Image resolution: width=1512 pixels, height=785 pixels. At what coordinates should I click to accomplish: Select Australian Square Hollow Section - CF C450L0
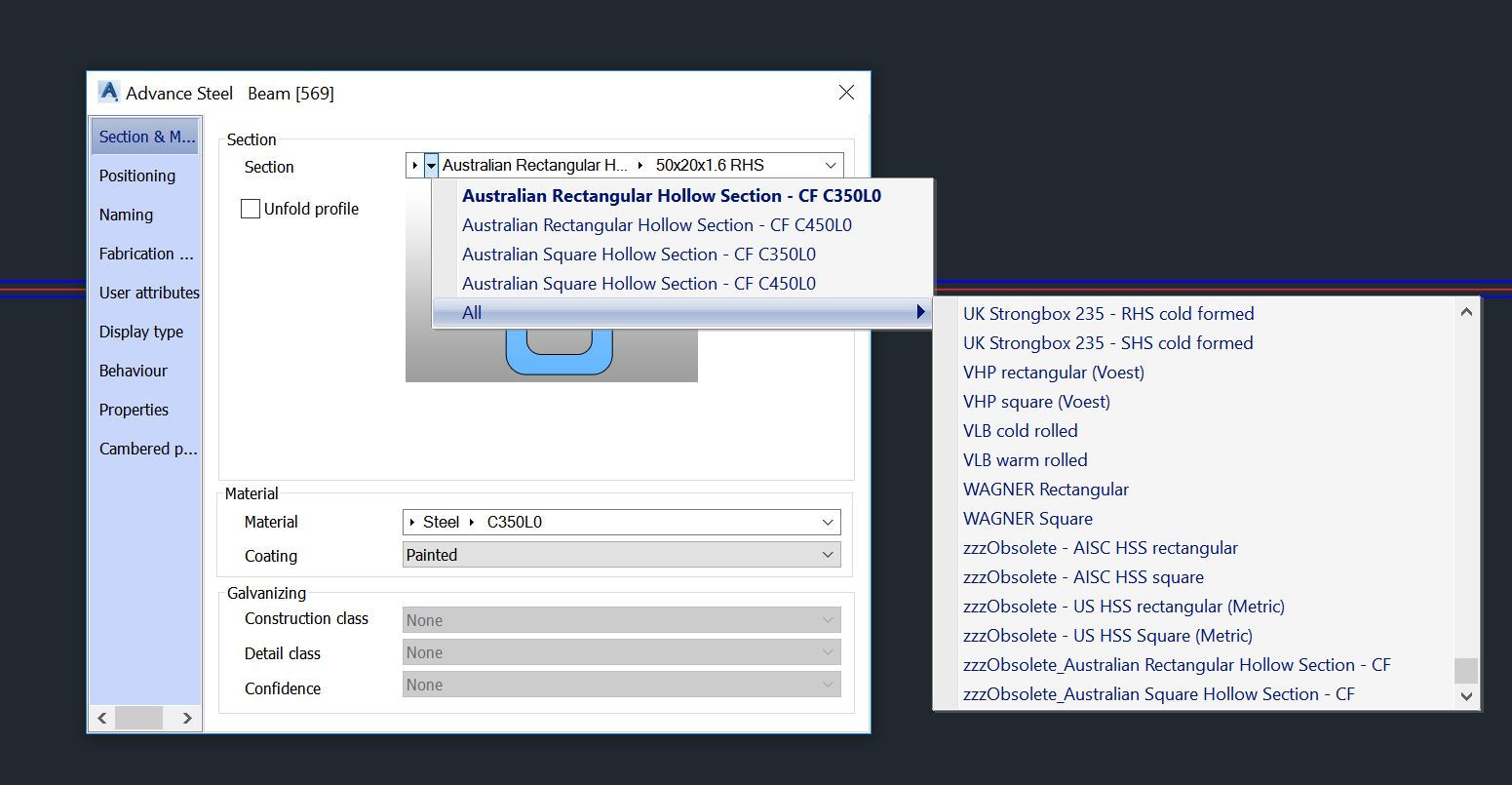coord(639,283)
